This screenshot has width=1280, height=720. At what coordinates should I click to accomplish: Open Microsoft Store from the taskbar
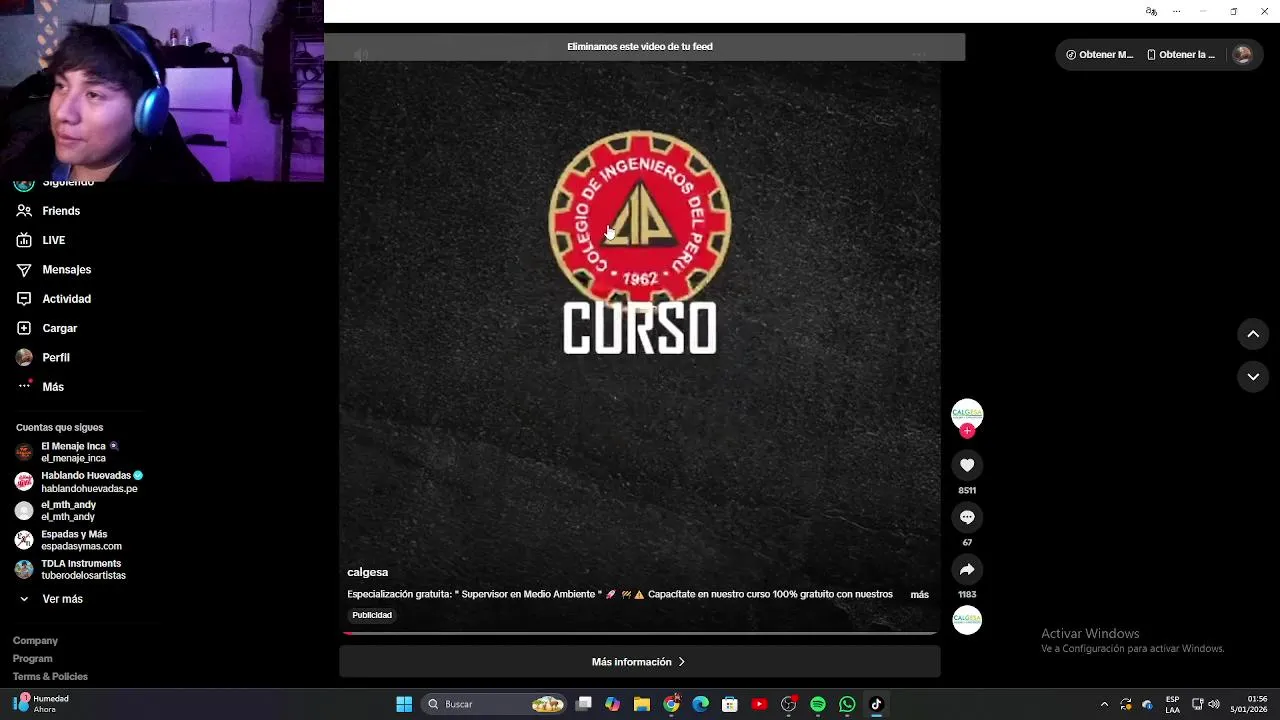point(730,704)
